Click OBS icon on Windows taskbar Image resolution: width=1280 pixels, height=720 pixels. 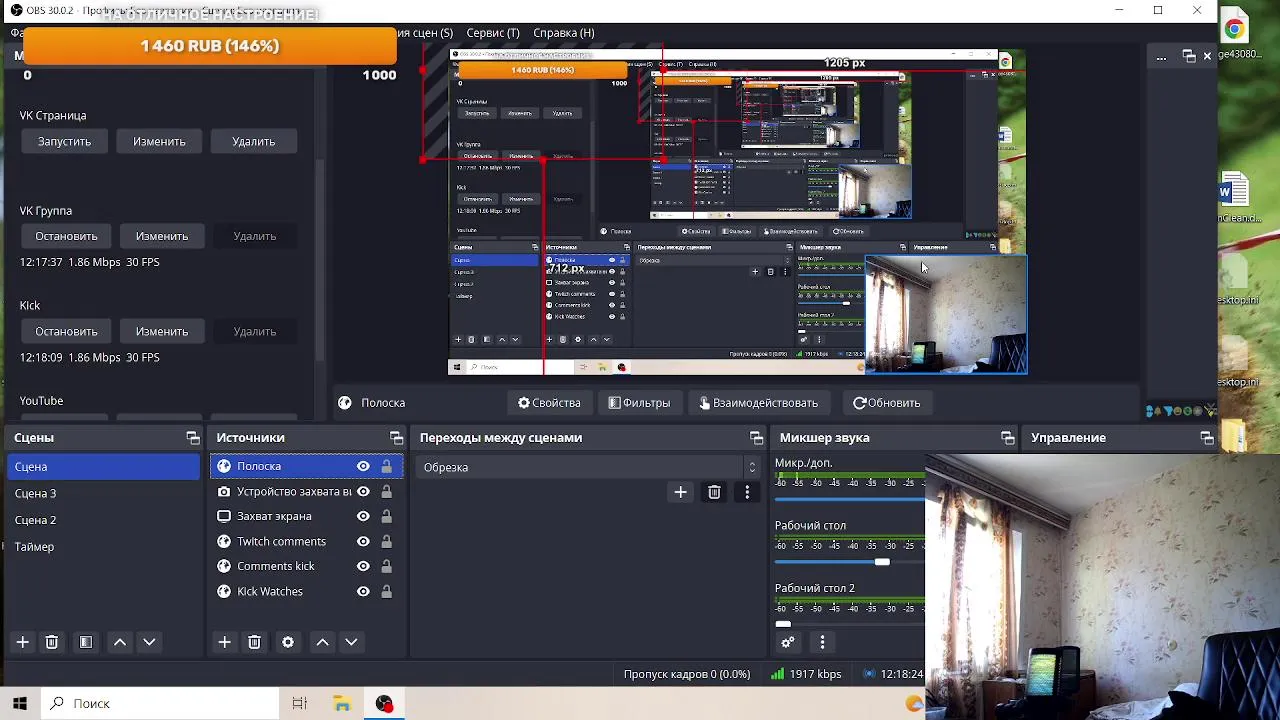[384, 703]
